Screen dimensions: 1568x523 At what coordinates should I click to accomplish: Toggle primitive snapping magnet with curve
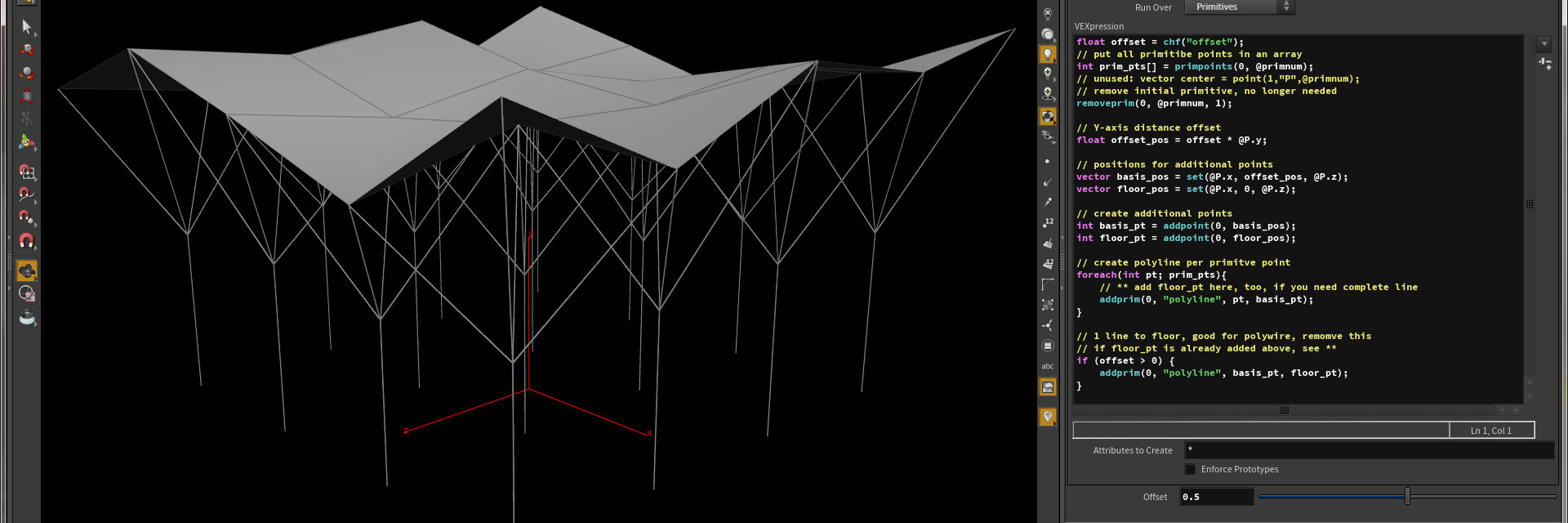click(x=27, y=194)
